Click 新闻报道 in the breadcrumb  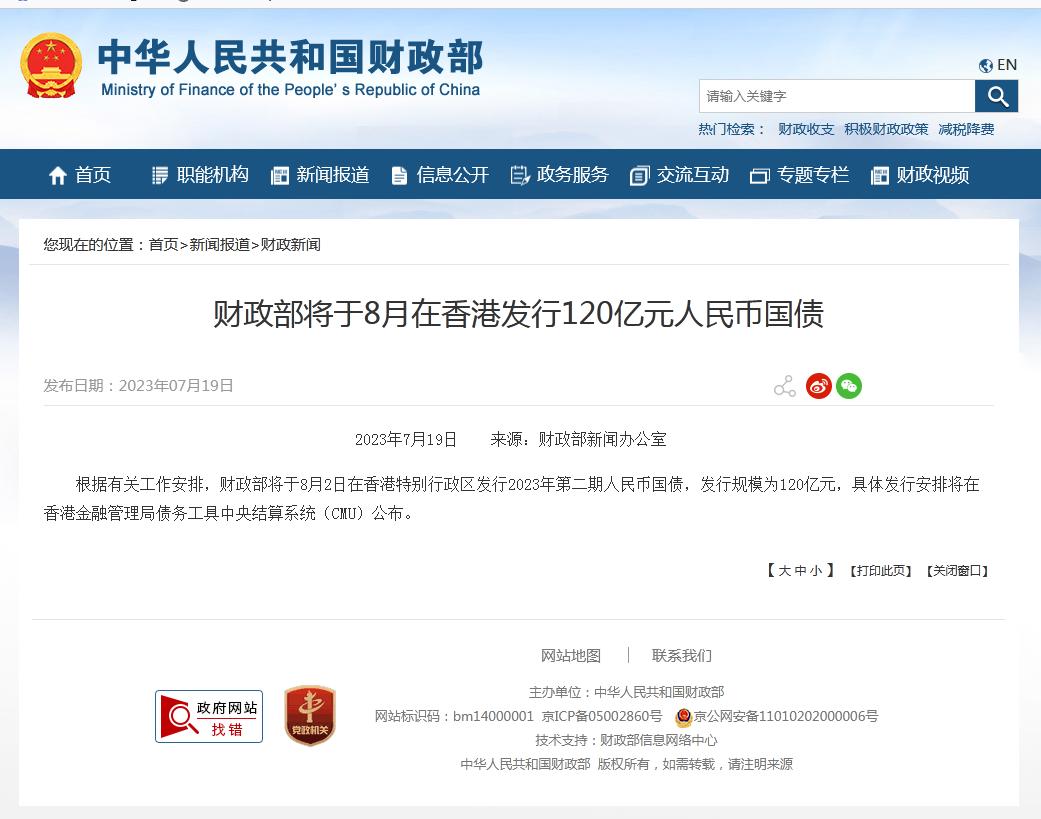(219, 245)
